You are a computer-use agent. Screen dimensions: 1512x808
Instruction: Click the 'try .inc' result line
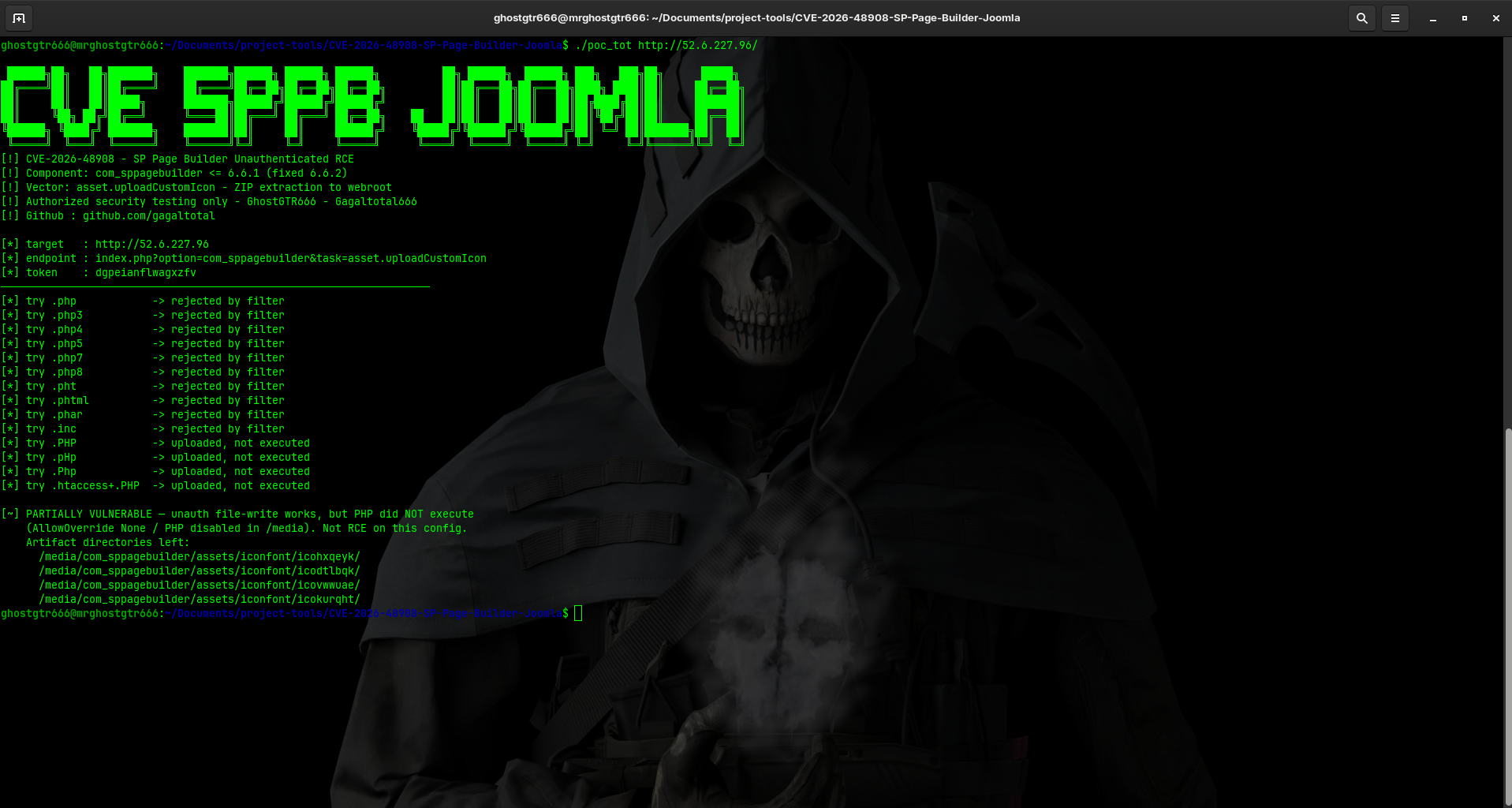pos(143,429)
